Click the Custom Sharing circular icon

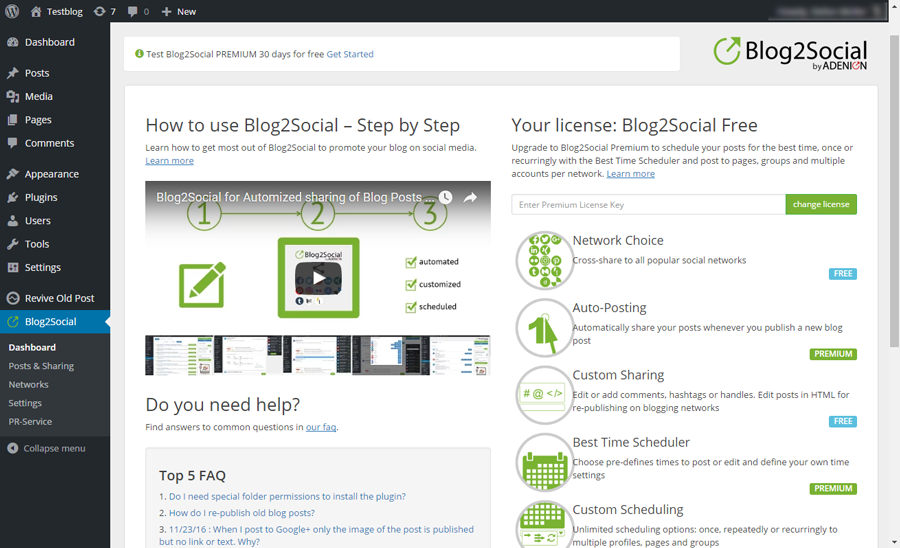(x=544, y=395)
